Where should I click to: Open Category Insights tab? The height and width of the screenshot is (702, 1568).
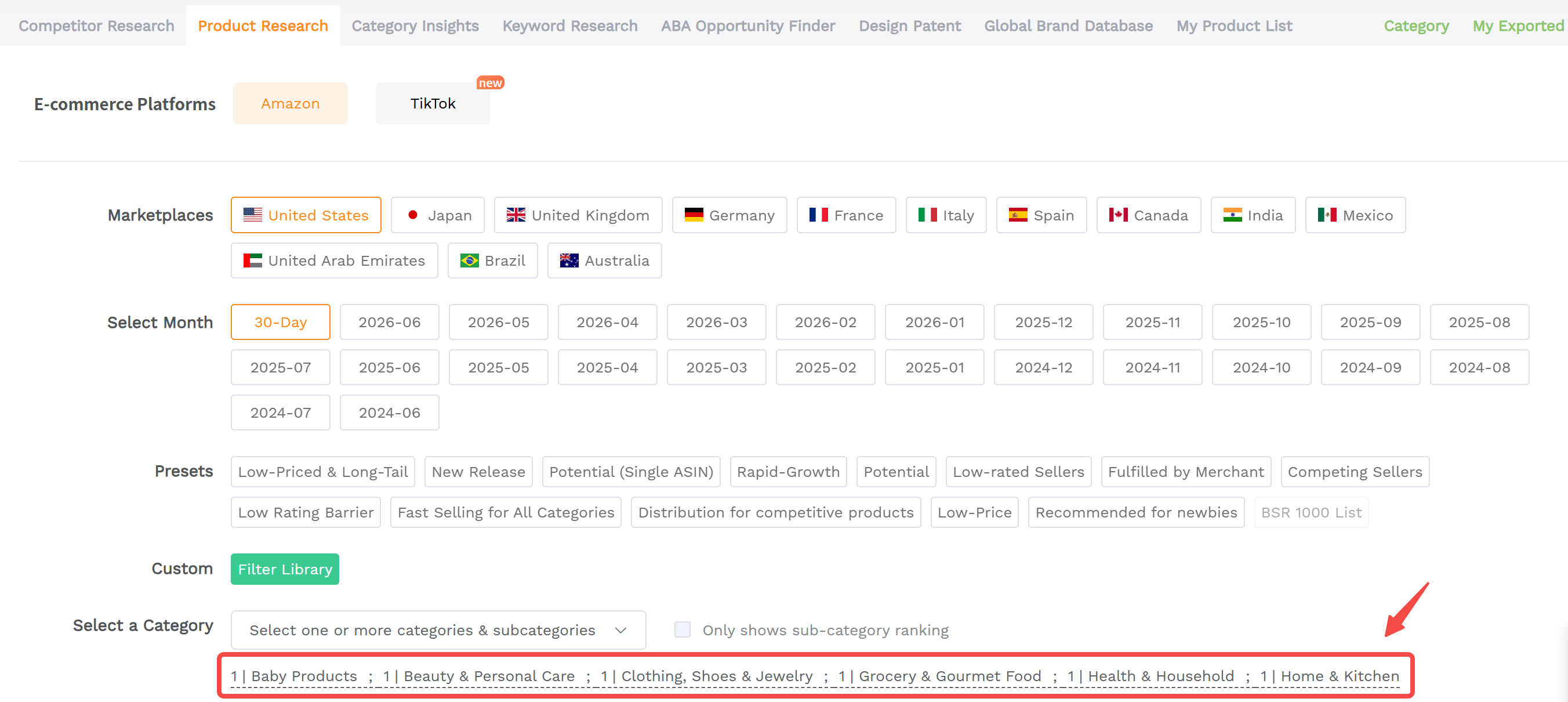[x=415, y=26]
